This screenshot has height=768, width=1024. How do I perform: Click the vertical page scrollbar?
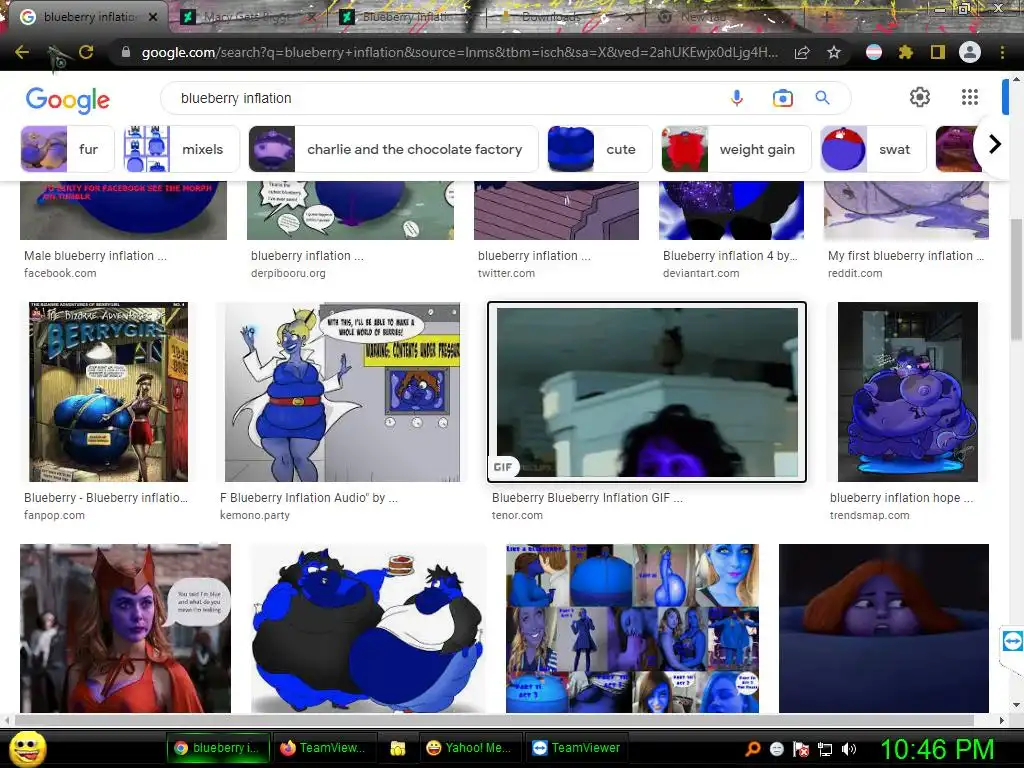click(1016, 279)
